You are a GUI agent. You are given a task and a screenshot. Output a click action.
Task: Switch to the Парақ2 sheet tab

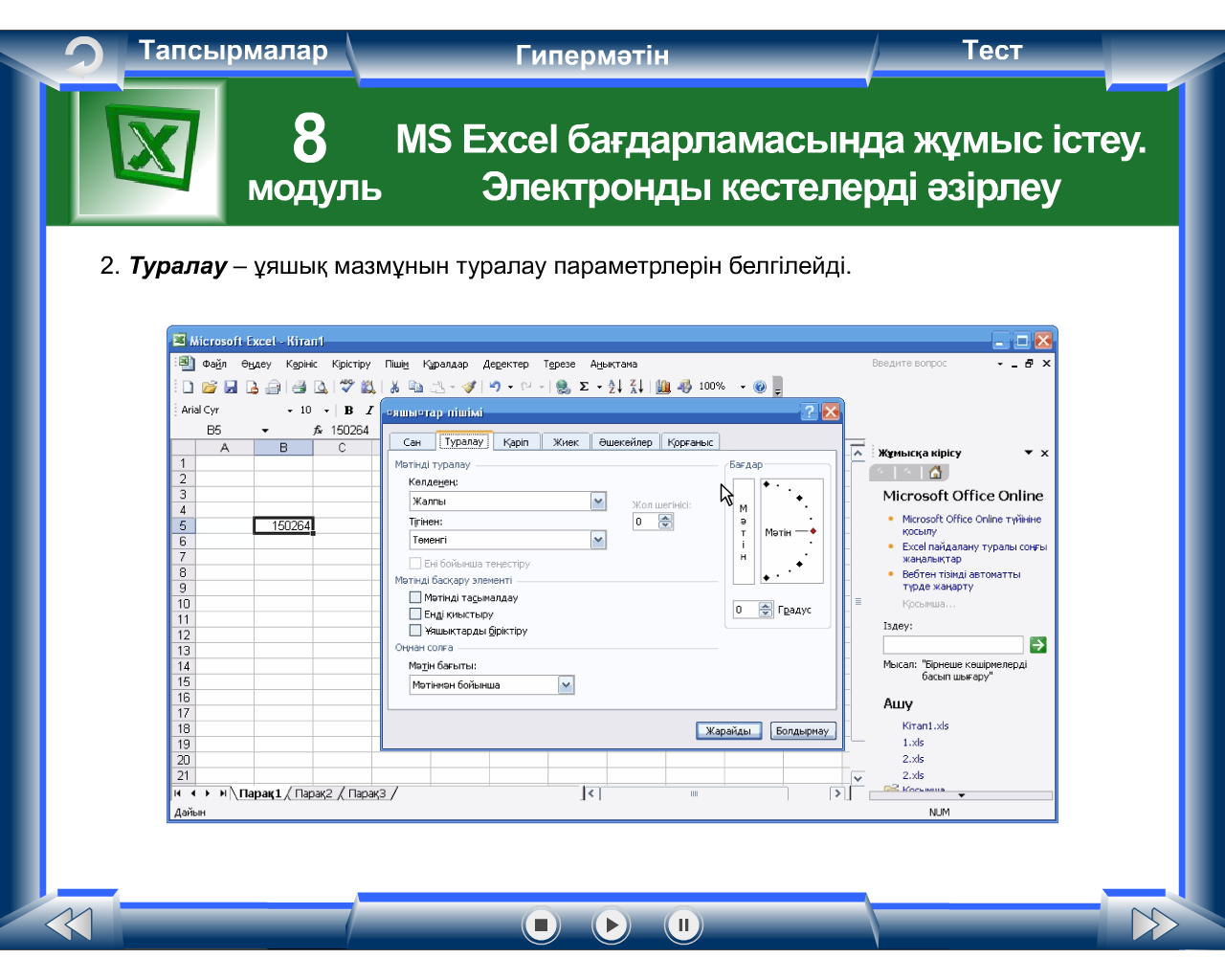tap(314, 793)
